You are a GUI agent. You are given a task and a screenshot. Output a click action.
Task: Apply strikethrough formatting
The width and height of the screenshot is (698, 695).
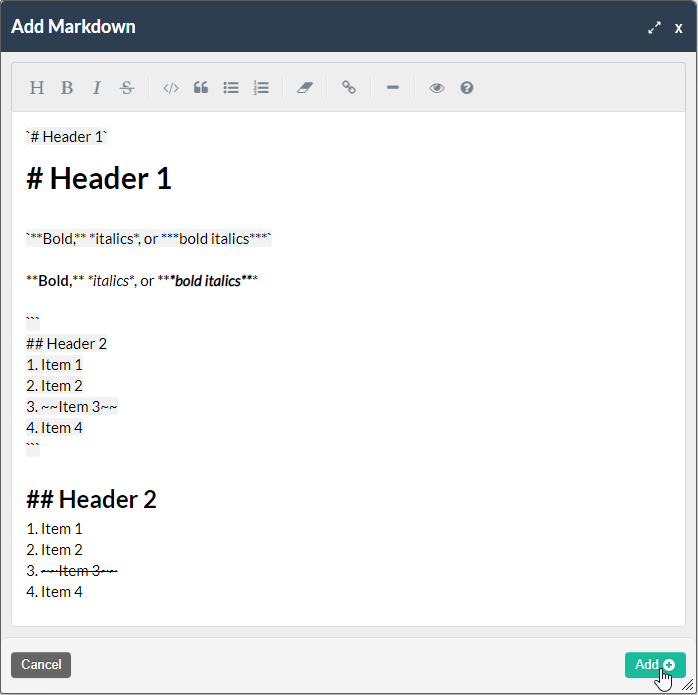coord(127,88)
